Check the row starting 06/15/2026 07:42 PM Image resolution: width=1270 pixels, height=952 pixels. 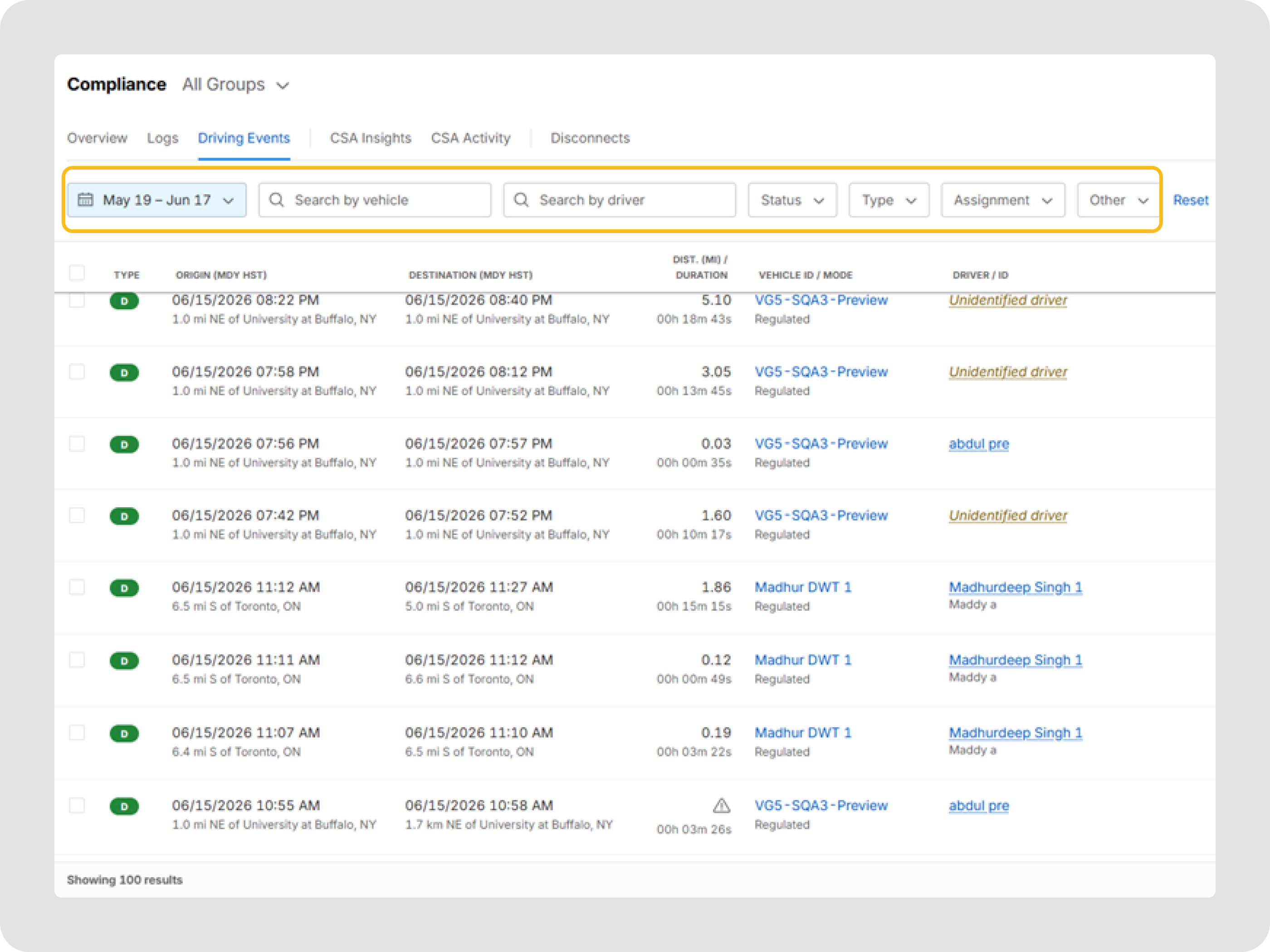[x=77, y=515]
